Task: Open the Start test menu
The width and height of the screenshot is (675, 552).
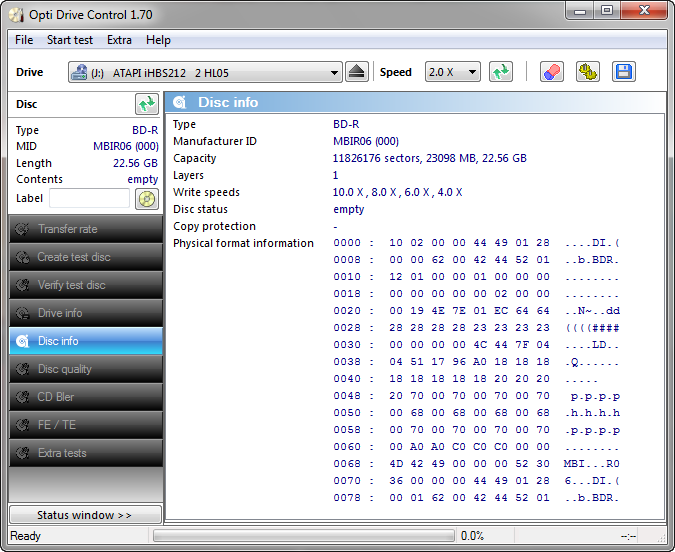Action: pos(70,40)
